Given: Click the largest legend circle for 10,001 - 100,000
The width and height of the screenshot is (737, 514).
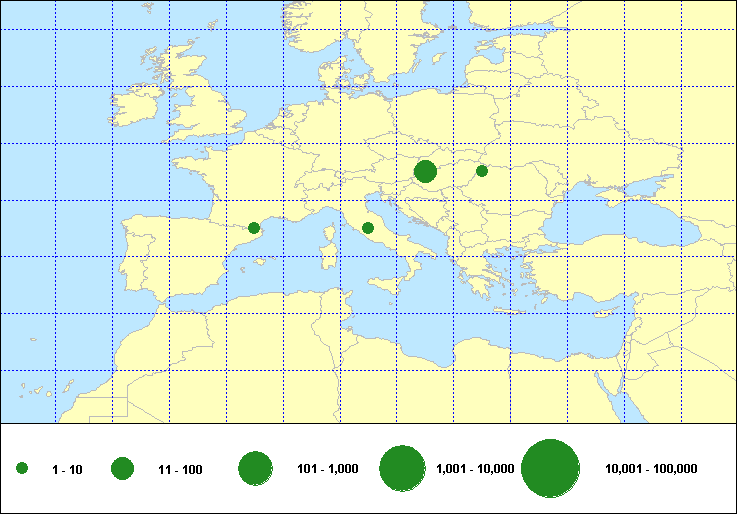Looking at the screenshot, I should [x=551, y=469].
